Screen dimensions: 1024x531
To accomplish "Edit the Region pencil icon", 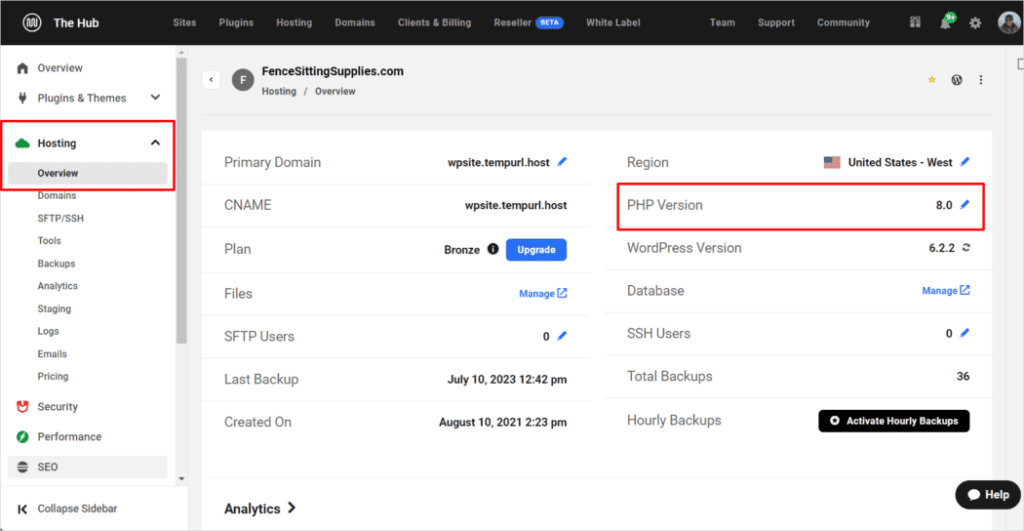I will click(965, 162).
